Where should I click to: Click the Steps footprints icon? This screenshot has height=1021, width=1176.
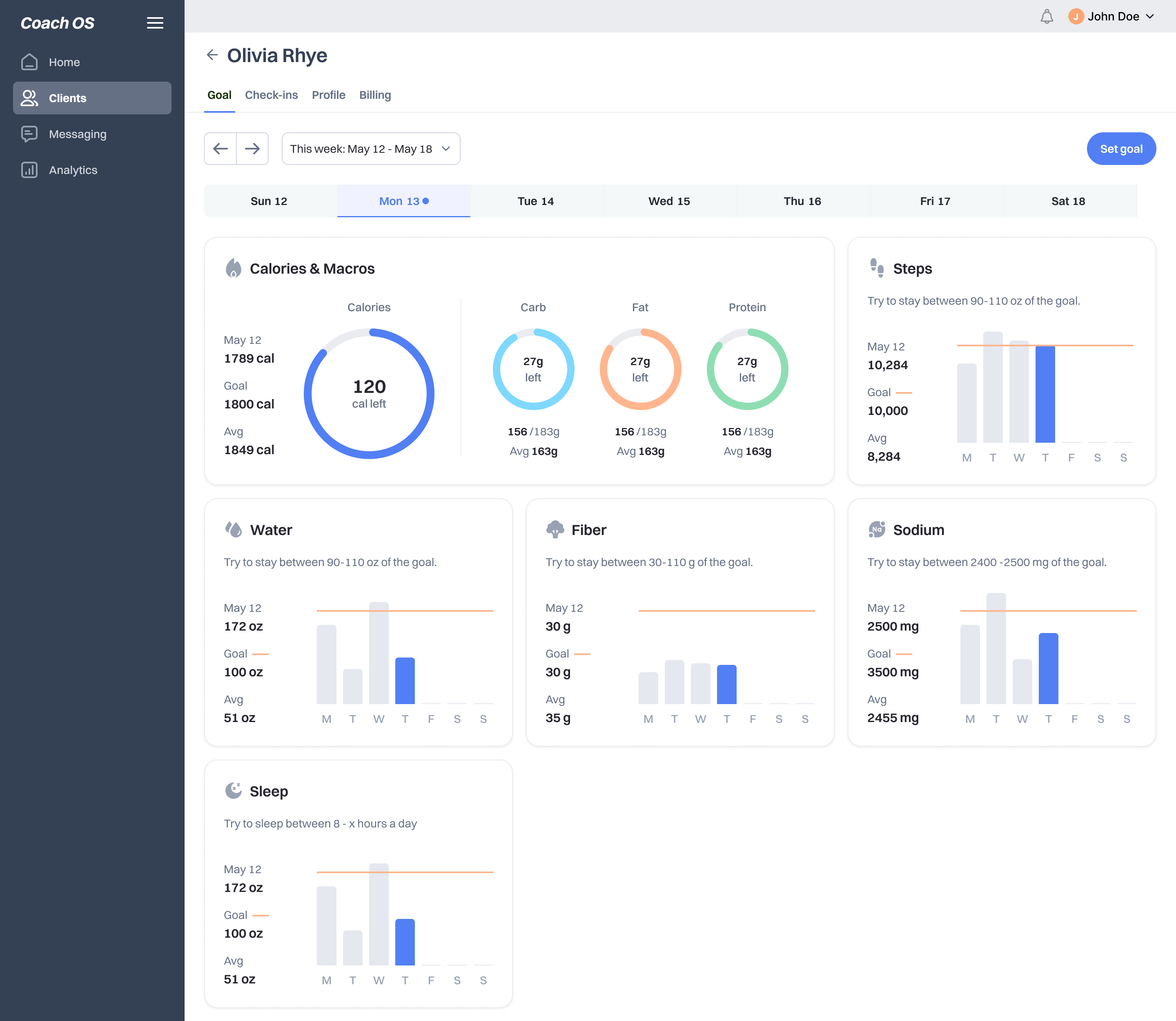point(877,268)
